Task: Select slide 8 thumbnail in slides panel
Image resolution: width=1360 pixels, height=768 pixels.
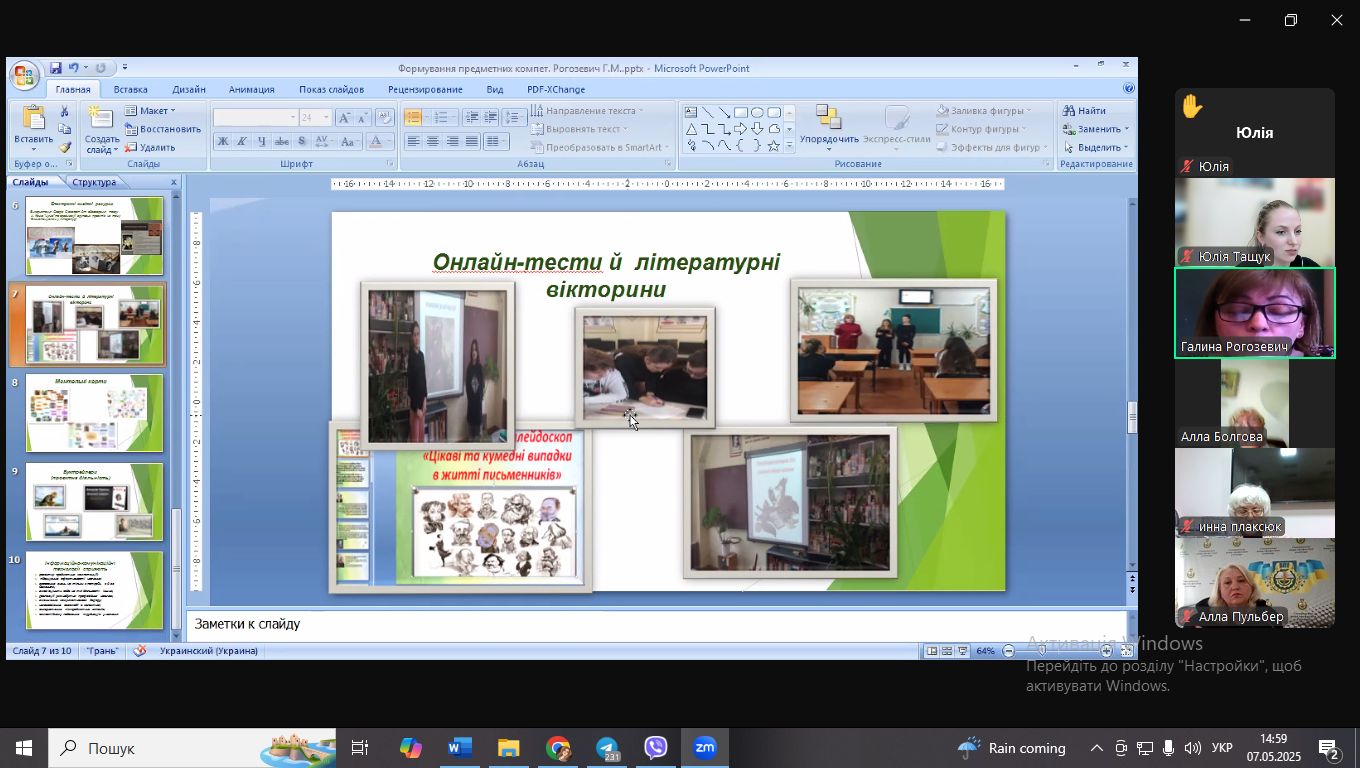Action: 94,412
